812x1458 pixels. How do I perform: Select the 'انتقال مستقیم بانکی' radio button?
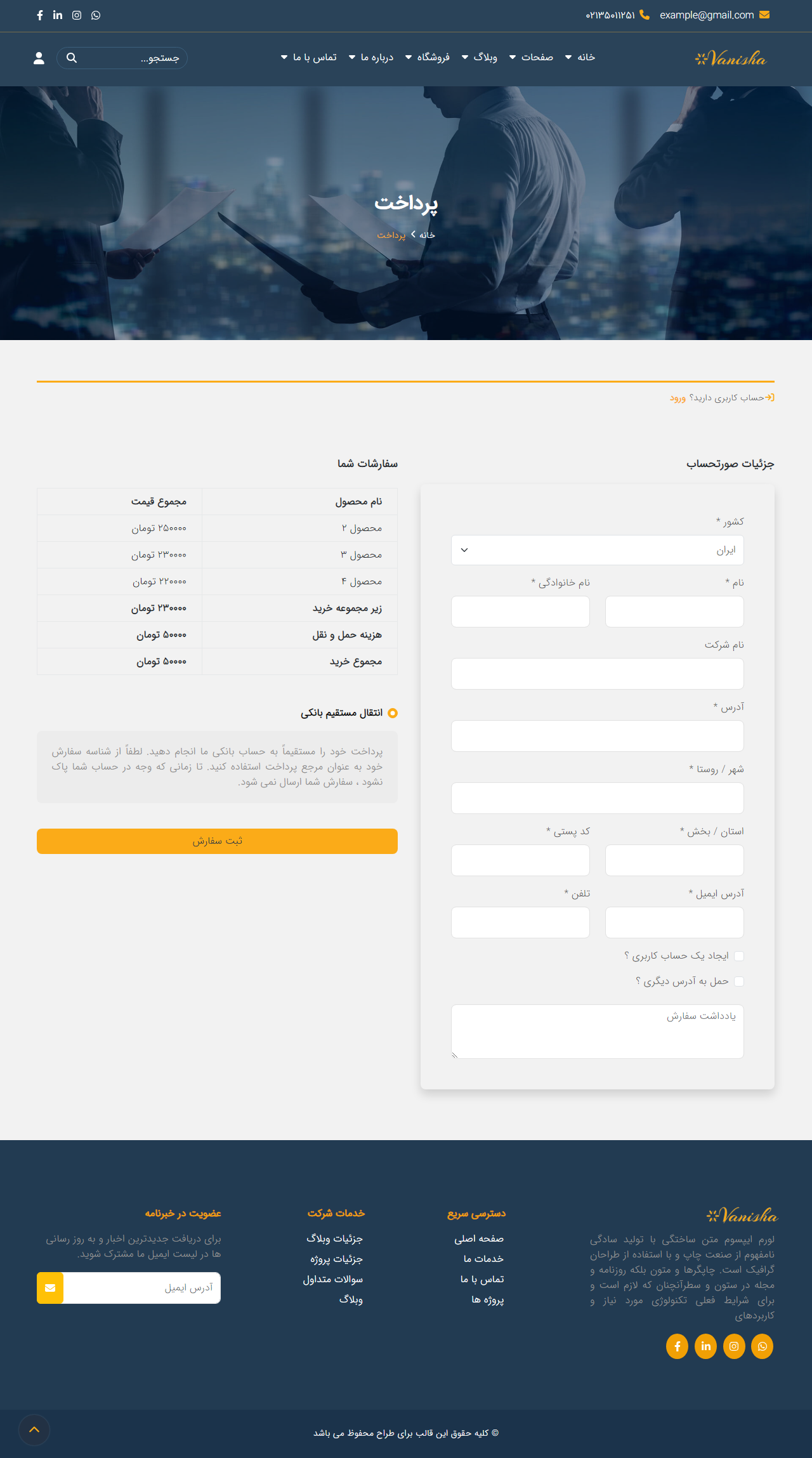pos(393,713)
